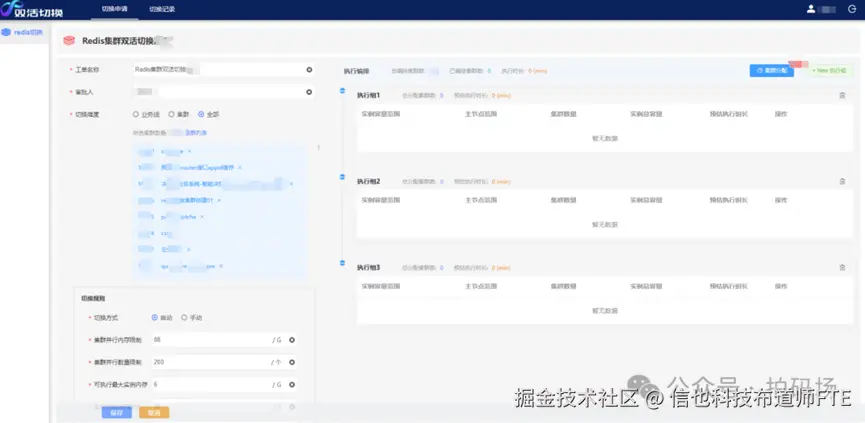Image resolution: width=865 pixels, height=423 pixels.
Task: Click the scrollbar beside the selected clusters list
Action: (x=318, y=148)
